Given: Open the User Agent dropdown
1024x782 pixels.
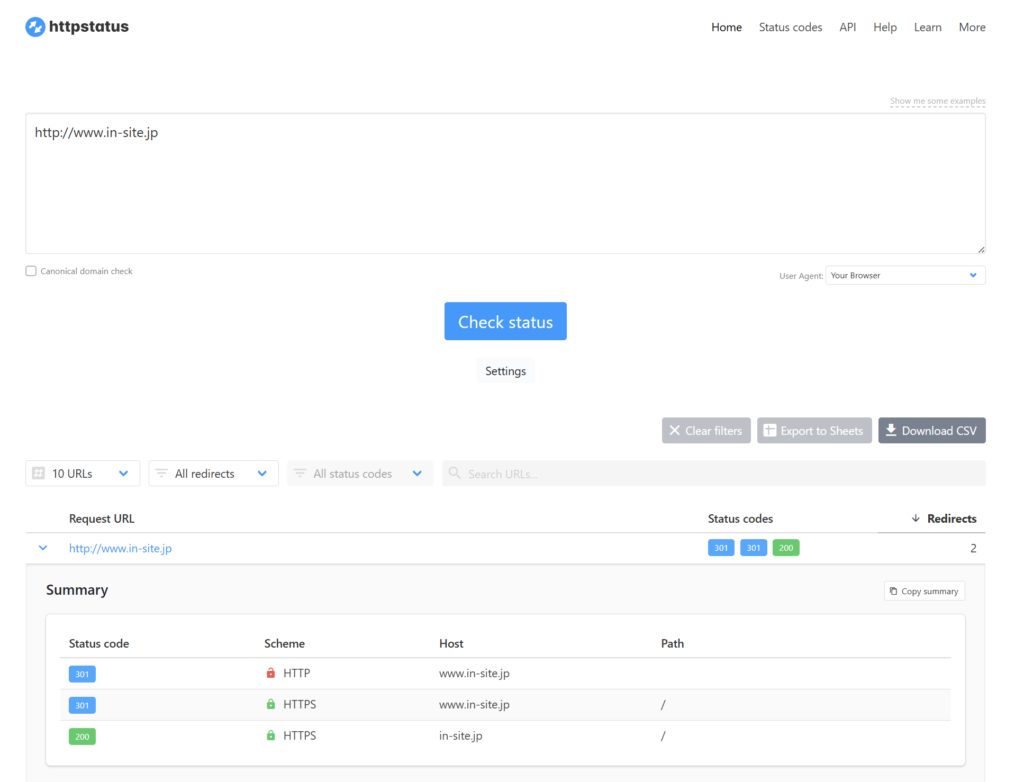Looking at the screenshot, I should pyautogui.click(x=905, y=275).
